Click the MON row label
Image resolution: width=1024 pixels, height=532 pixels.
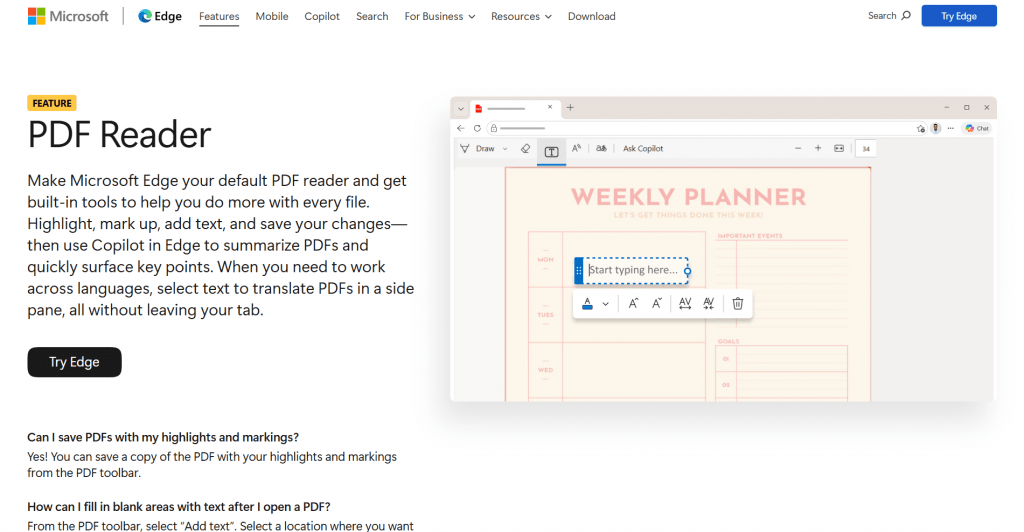[x=545, y=260]
